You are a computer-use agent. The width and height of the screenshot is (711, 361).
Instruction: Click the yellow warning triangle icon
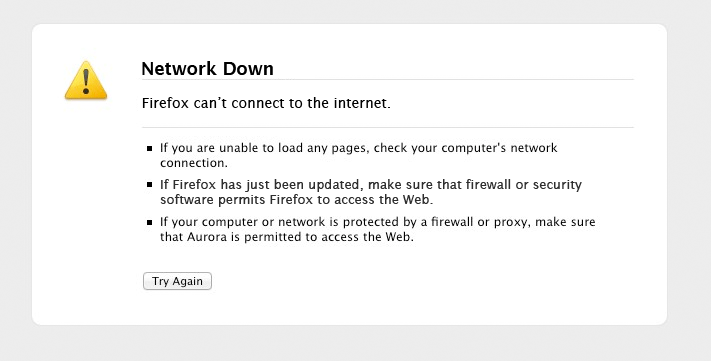[86, 80]
